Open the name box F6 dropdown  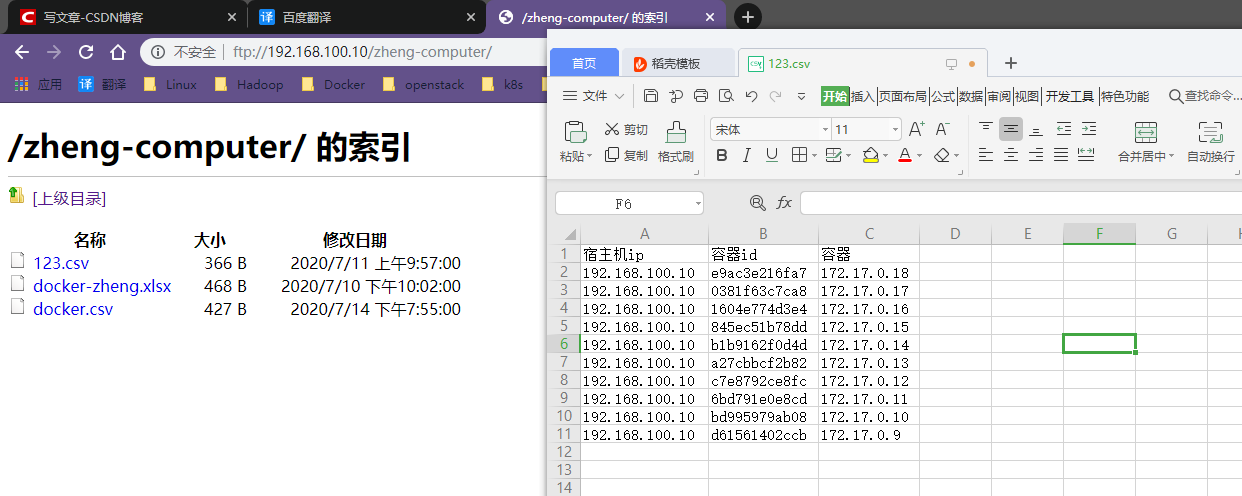pos(697,203)
